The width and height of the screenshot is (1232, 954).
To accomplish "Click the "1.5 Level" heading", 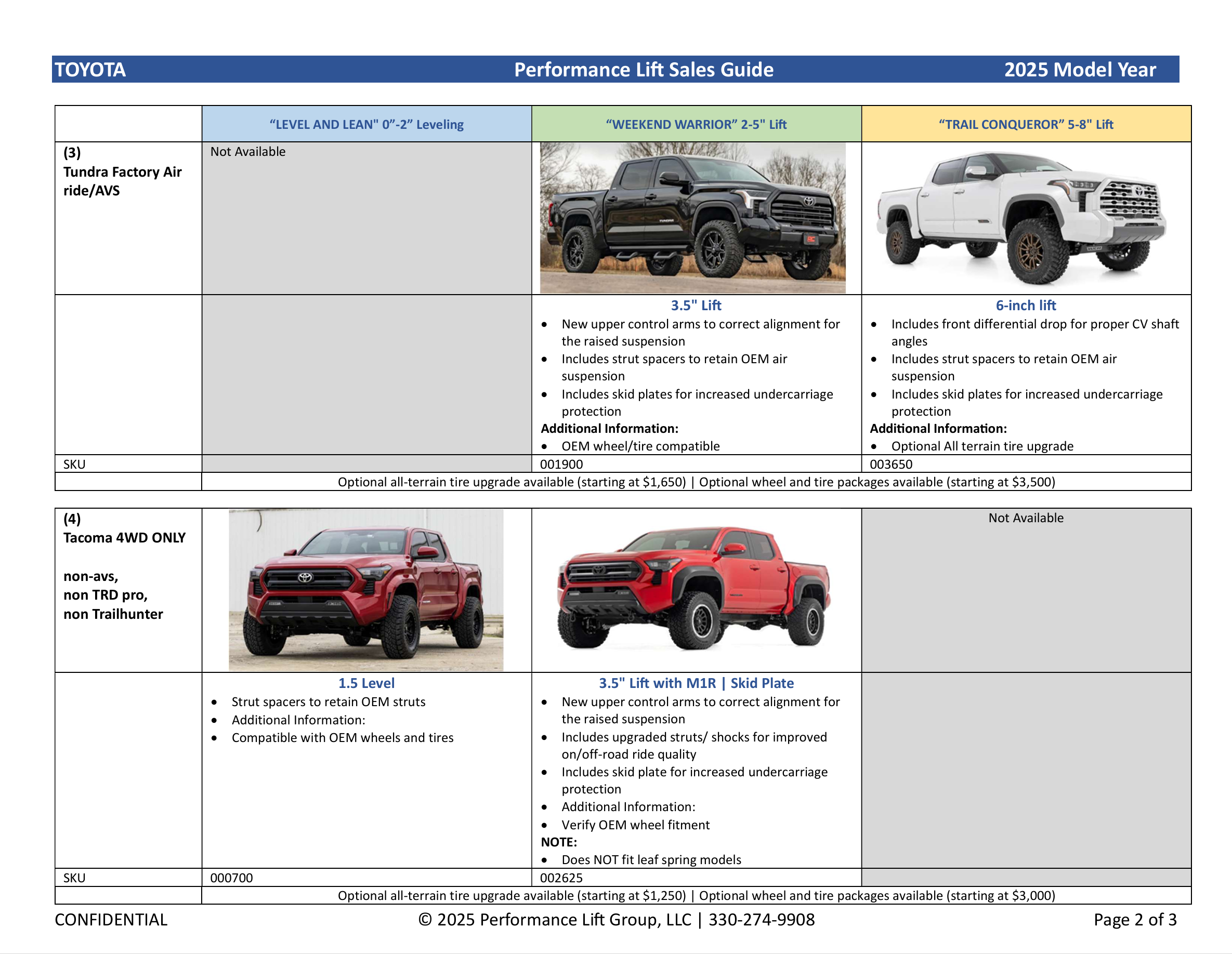I will [366, 683].
